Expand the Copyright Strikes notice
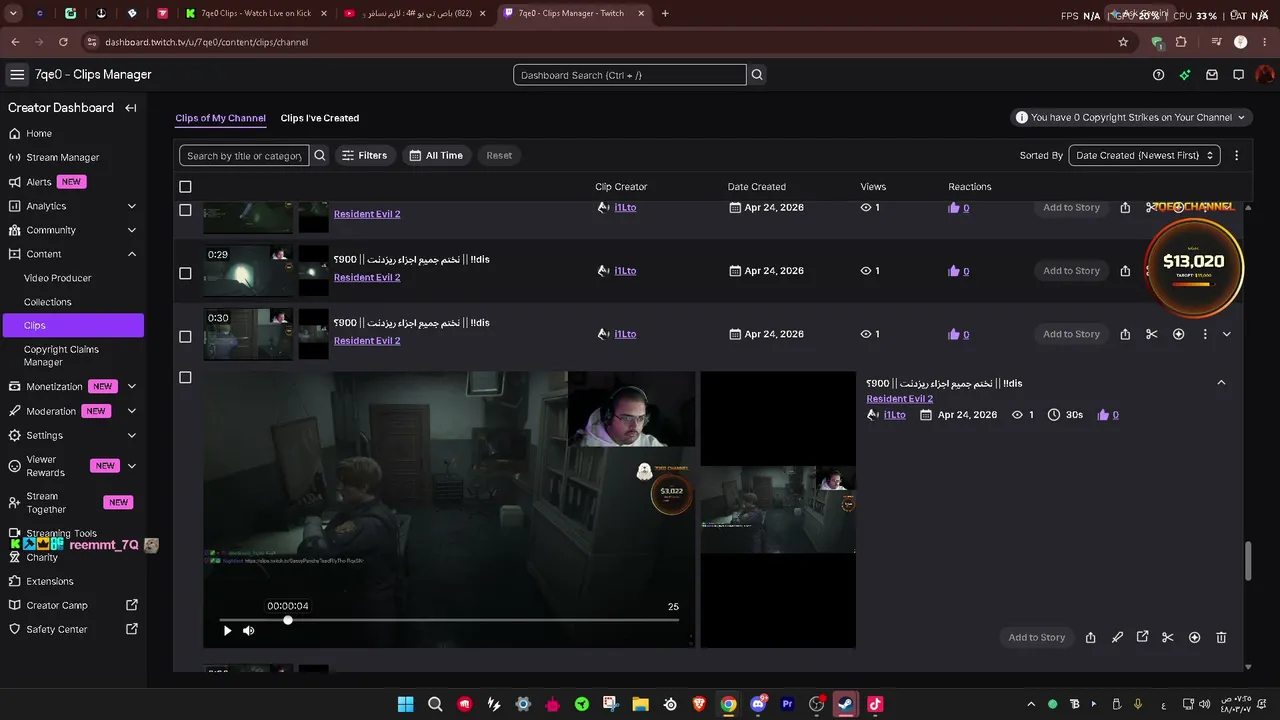Image resolution: width=1280 pixels, height=720 pixels. click(x=1131, y=117)
